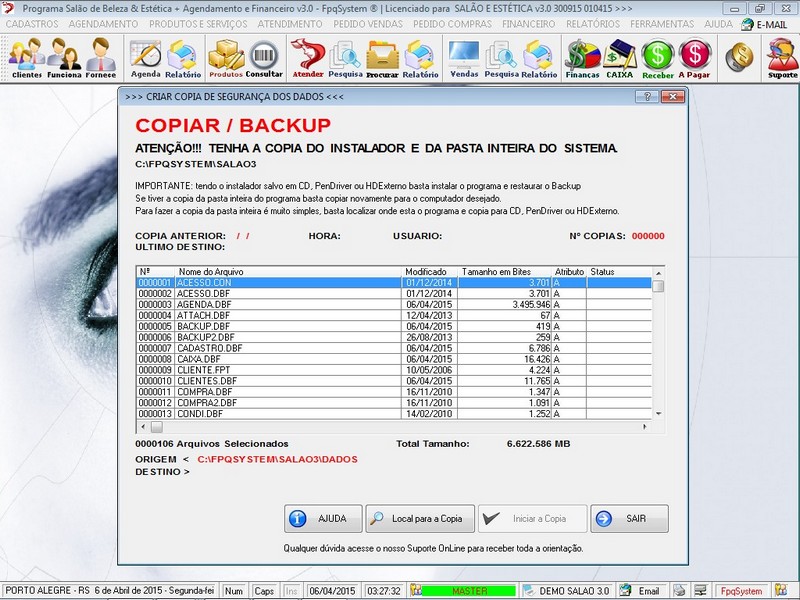
Task: Select the AGENDA.DBF row
Action: click(394, 305)
